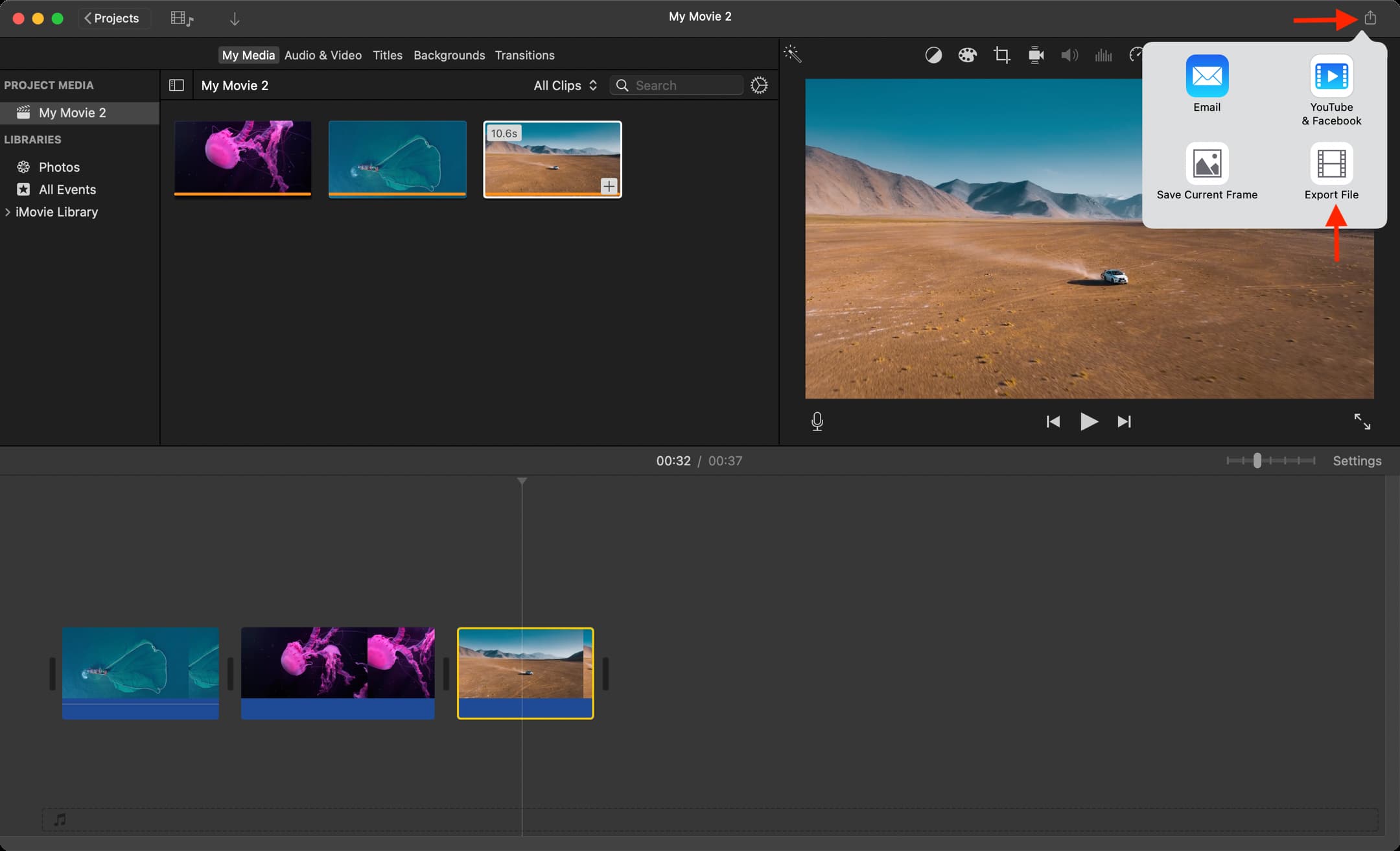The height and width of the screenshot is (851, 1400).
Task: Adjust the timeline zoom slider
Action: 1257,460
